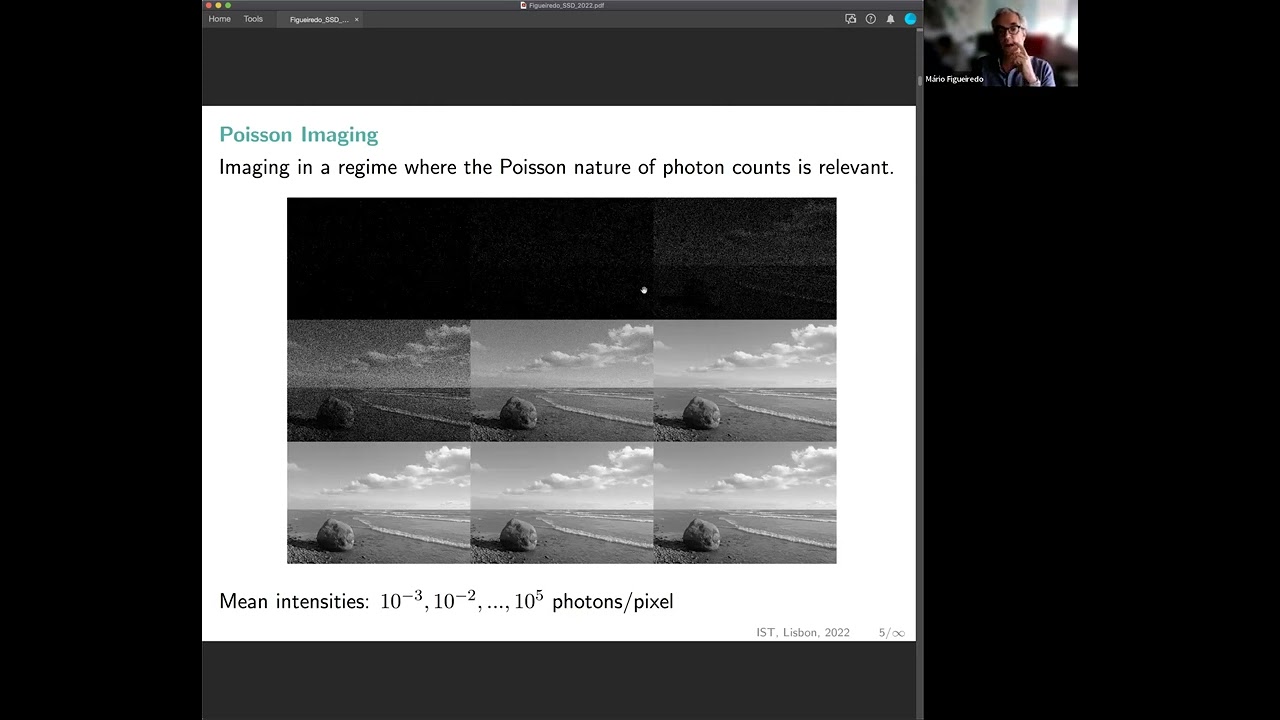
Task: Click the green fullscreen window button
Action: pos(228,5)
